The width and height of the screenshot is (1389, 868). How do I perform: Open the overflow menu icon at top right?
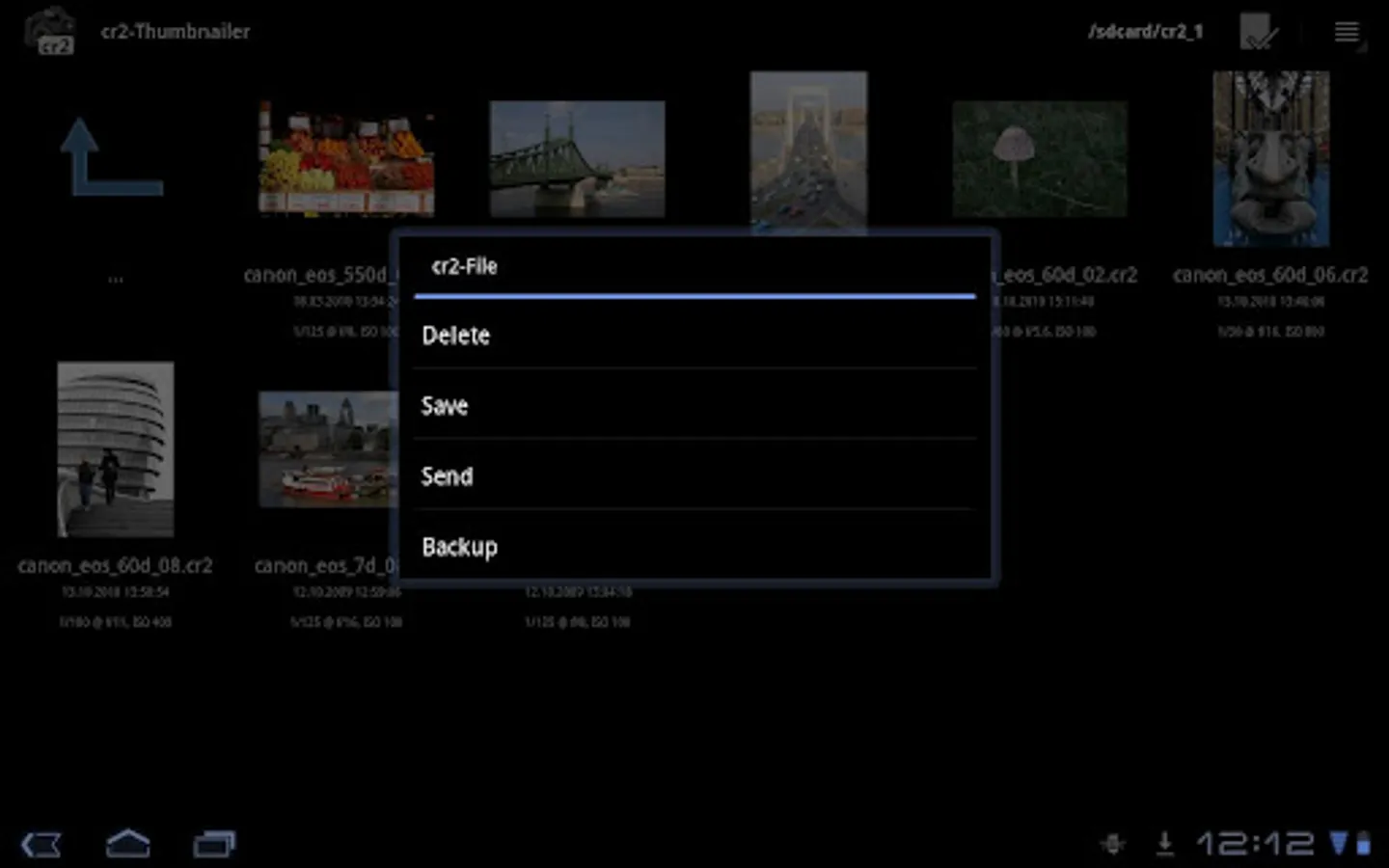[x=1348, y=33]
